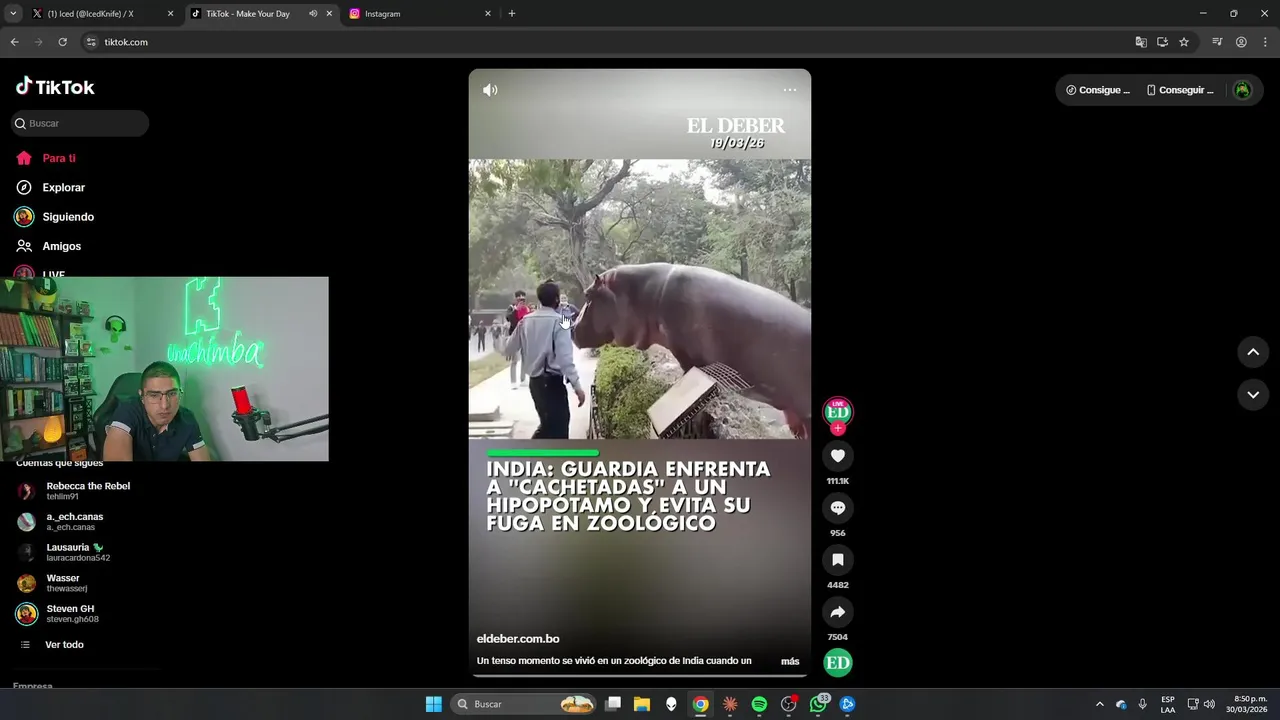Toggle the microphone in the system tray

click(x=1142, y=704)
